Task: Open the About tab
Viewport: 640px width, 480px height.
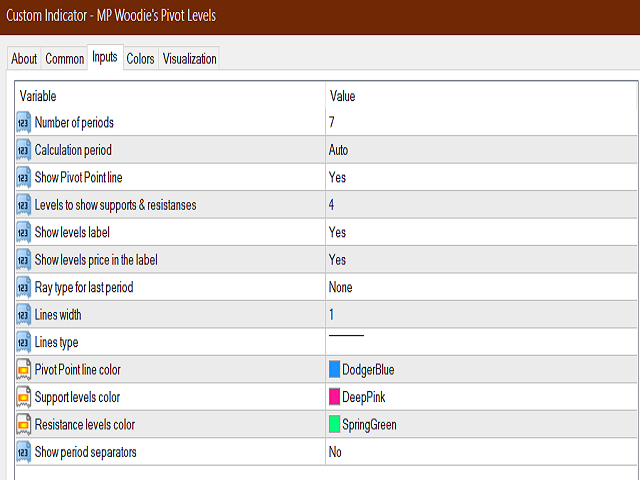Action: click(24, 59)
